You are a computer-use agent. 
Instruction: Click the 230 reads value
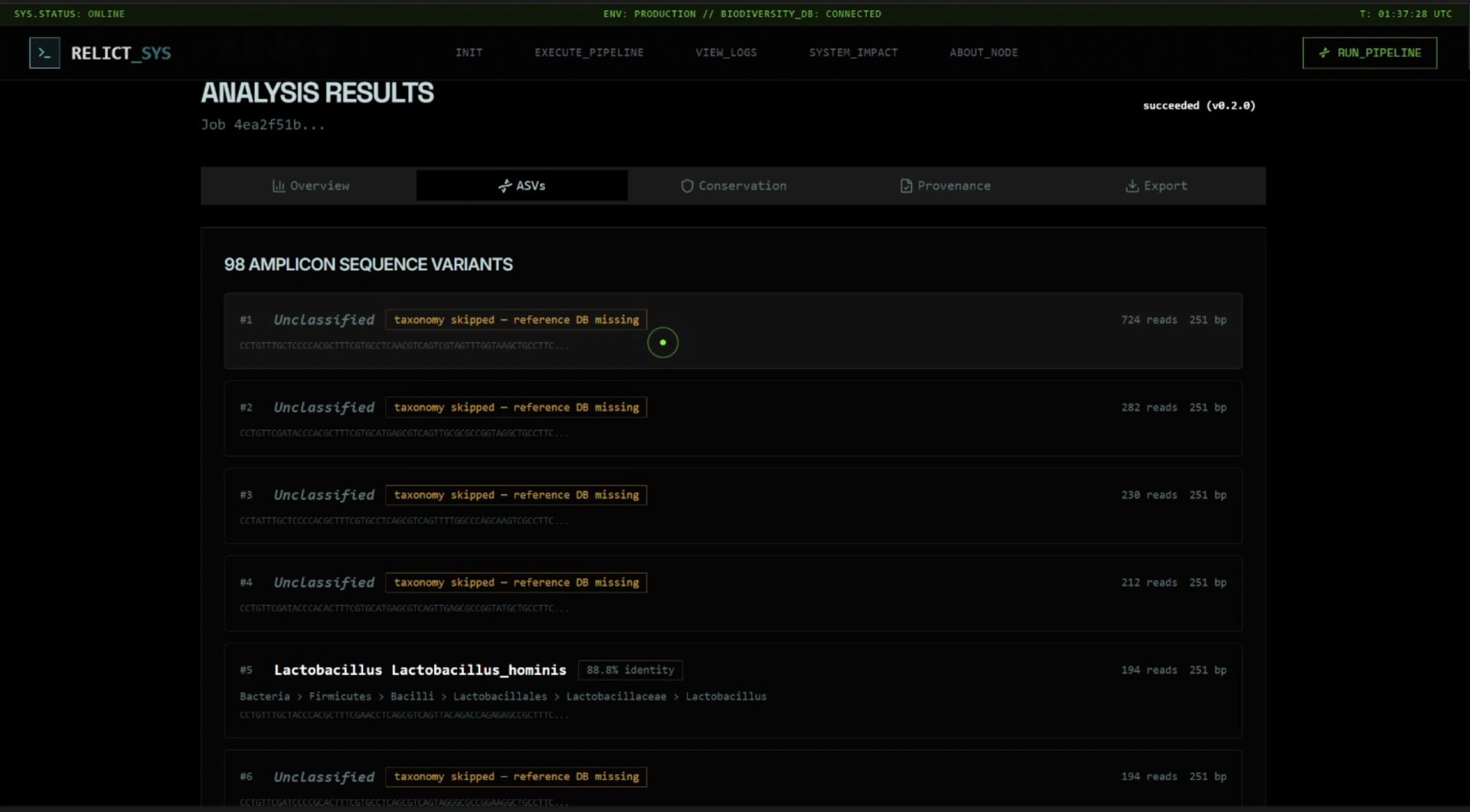pos(1148,495)
